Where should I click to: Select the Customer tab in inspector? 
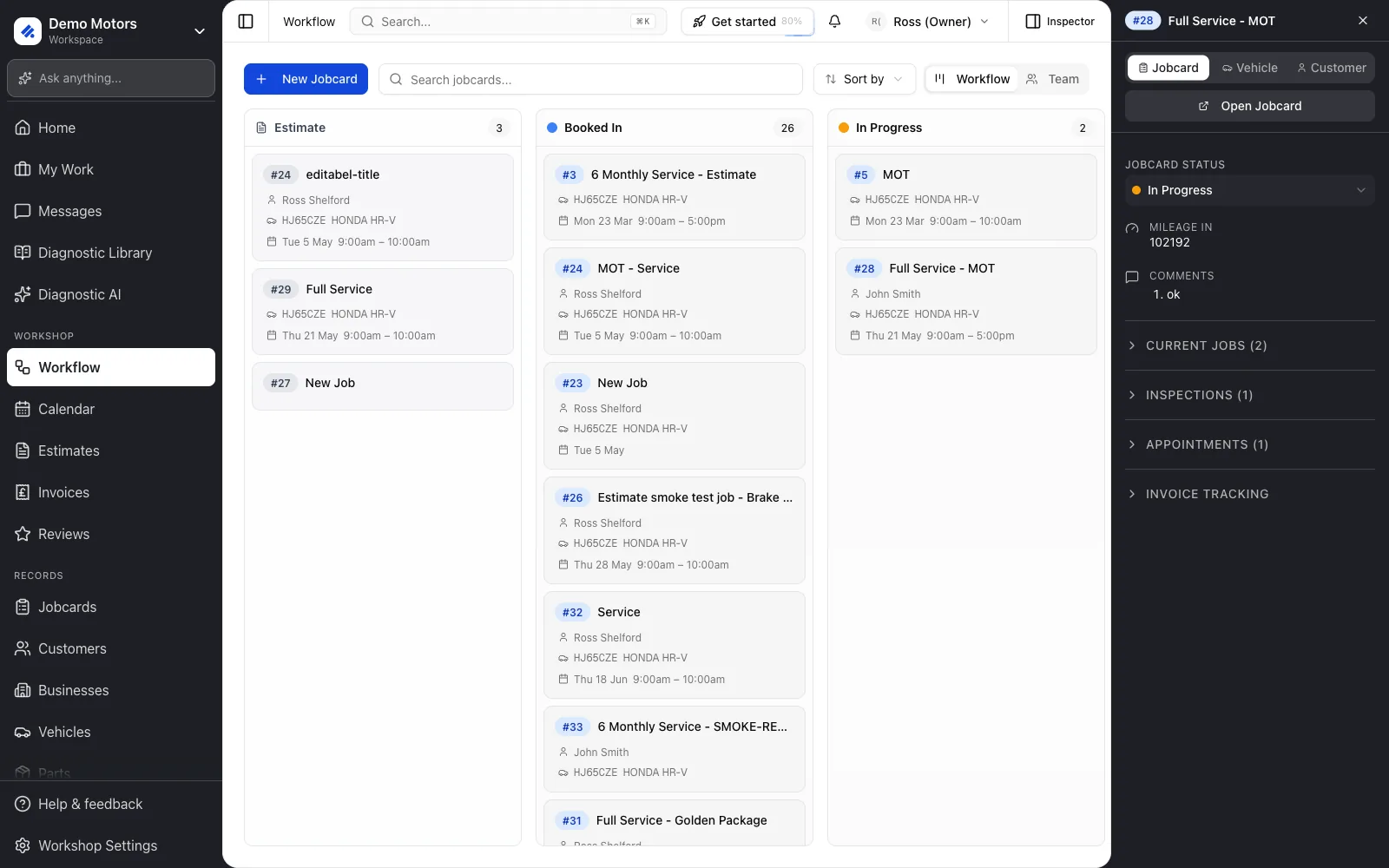point(1331,68)
